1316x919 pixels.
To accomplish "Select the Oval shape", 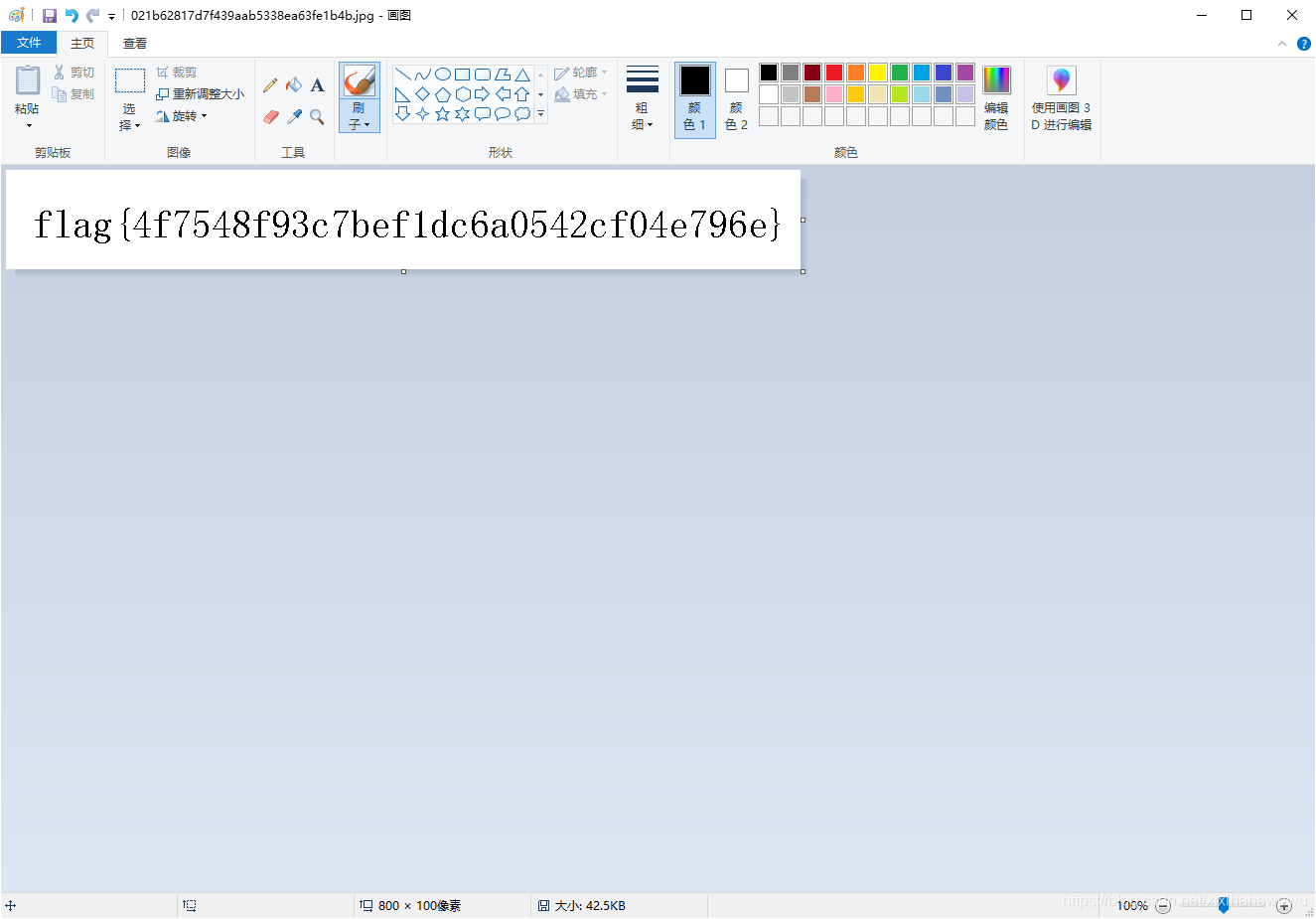I will 443,75.
